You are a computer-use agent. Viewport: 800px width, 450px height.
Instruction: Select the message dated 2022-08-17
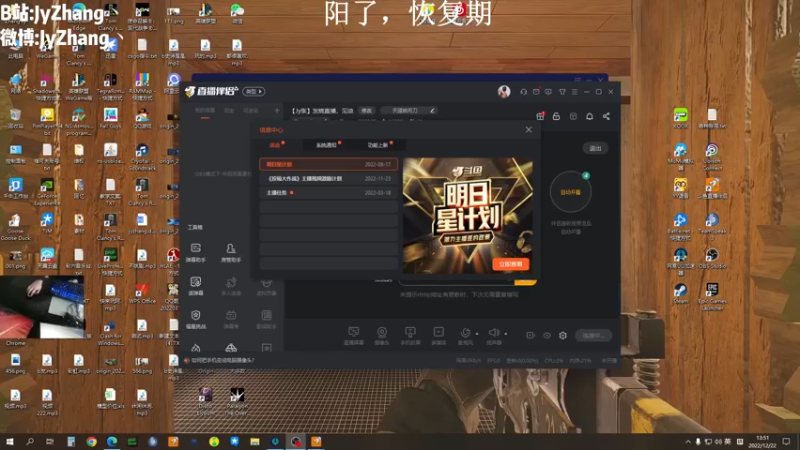pyautogui.click(x=328, y=164)
